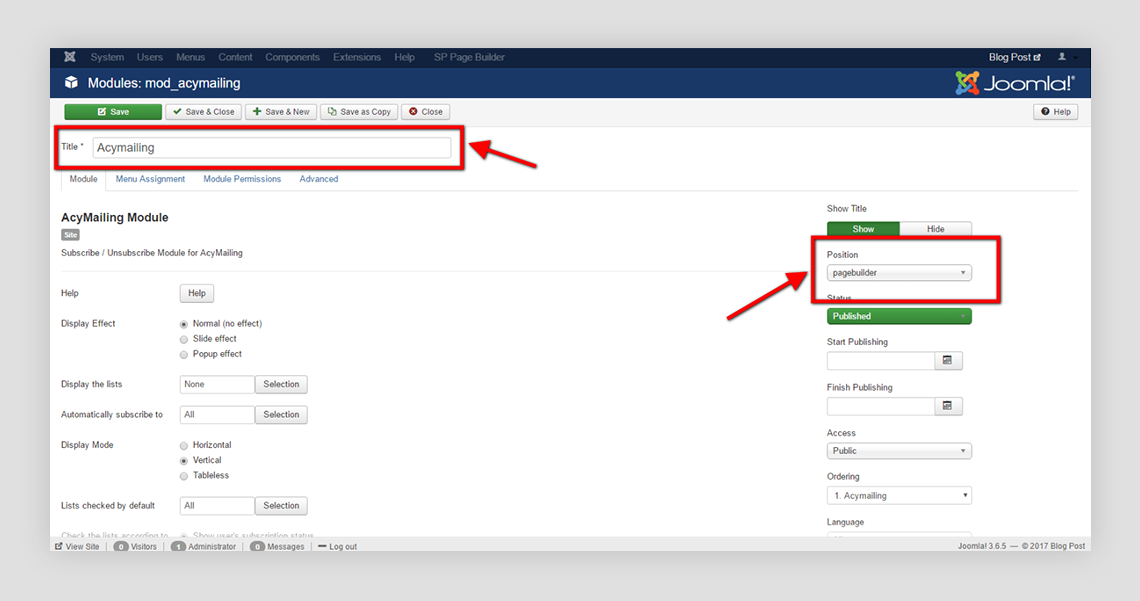The image size is (1140, 601).
Task: Open the Position dropdown showing pagebuilder
Action: click(x=899, y=272)
